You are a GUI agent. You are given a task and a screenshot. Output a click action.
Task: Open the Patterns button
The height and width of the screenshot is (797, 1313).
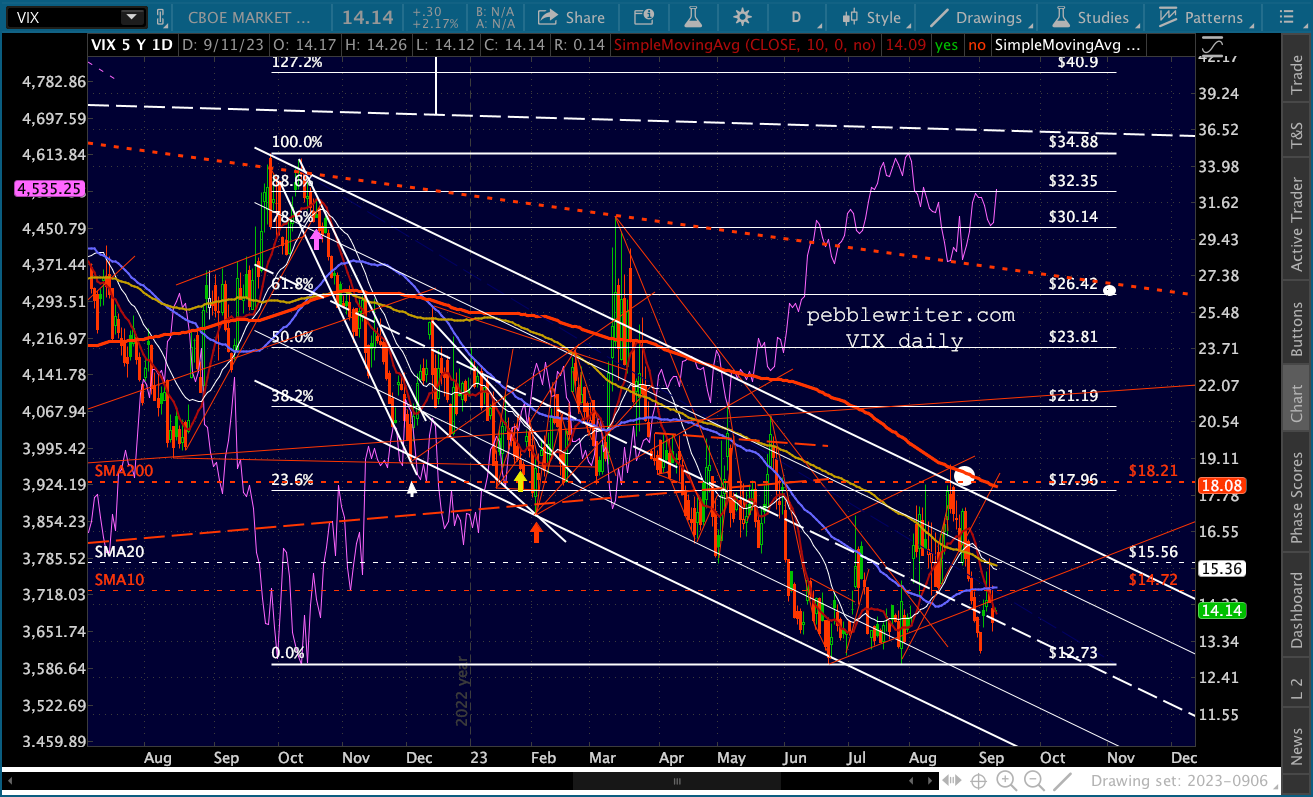click(x=1200, y=17)
